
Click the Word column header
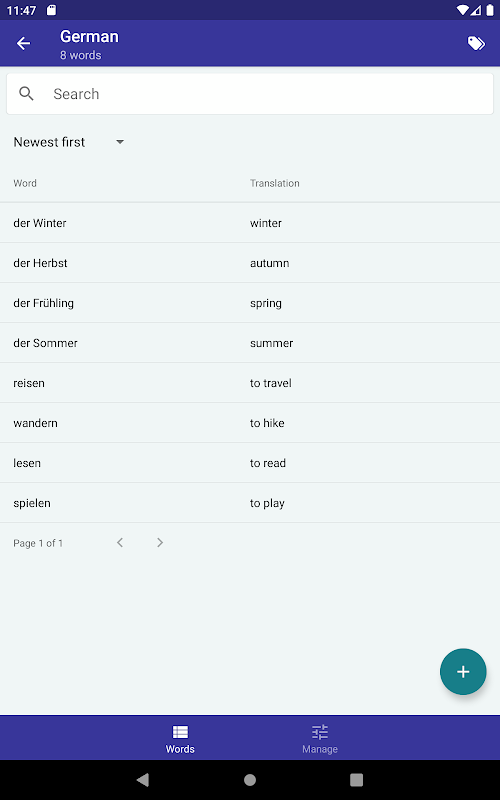(25, 183)
